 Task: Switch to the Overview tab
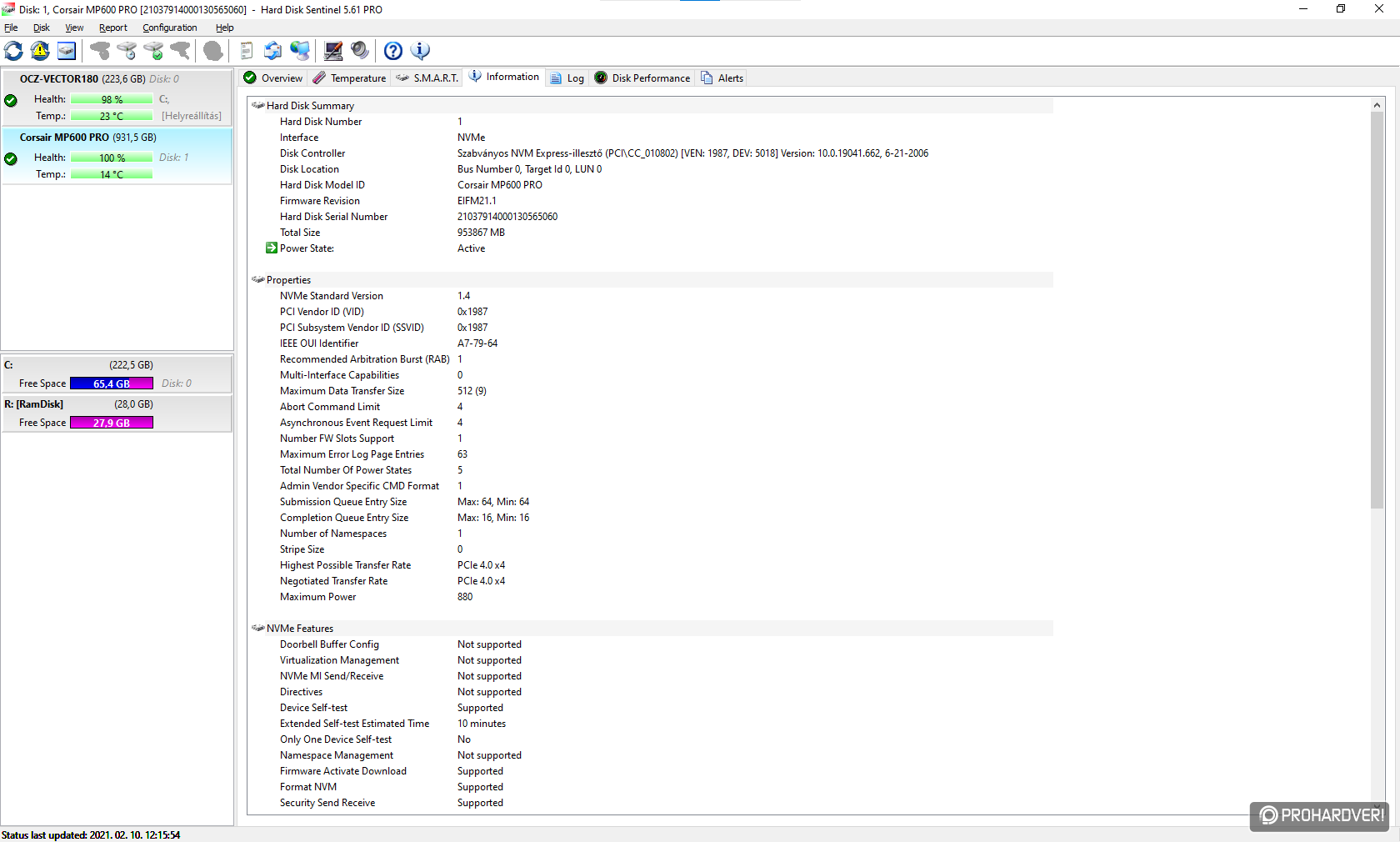point(273,78)
